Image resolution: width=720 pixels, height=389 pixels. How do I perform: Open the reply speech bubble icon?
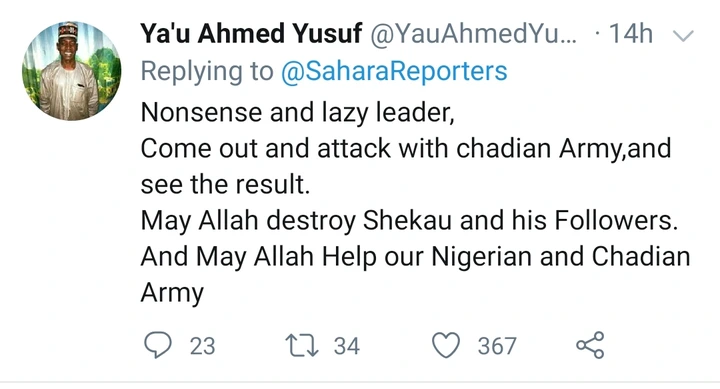click(158, 345)
